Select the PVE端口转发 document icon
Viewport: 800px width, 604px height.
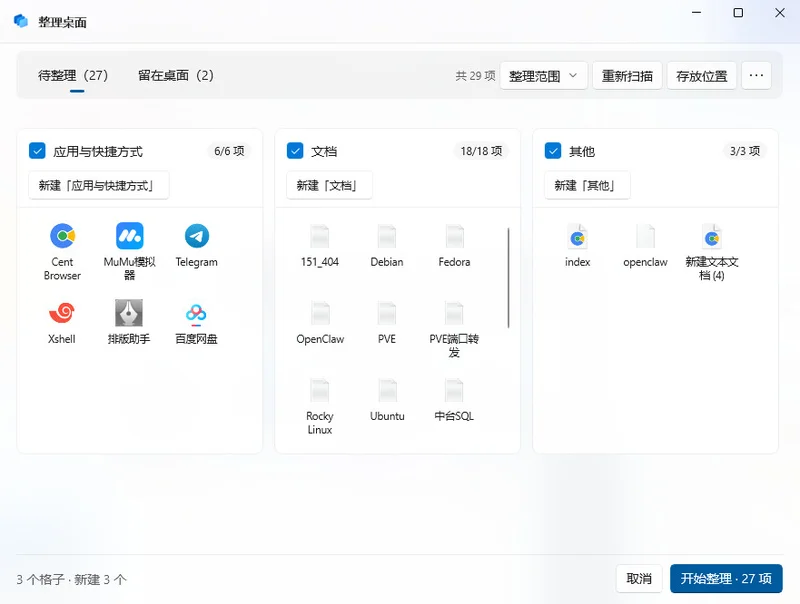(454, 313)
